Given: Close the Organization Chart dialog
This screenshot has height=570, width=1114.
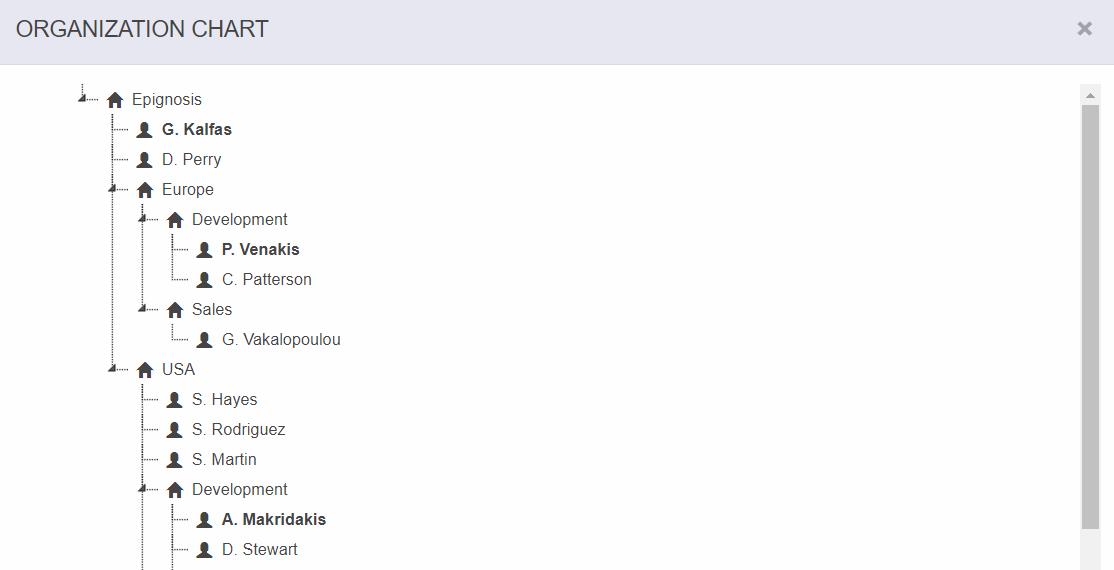Looking at the screenshot, I should coord(1084,29).
